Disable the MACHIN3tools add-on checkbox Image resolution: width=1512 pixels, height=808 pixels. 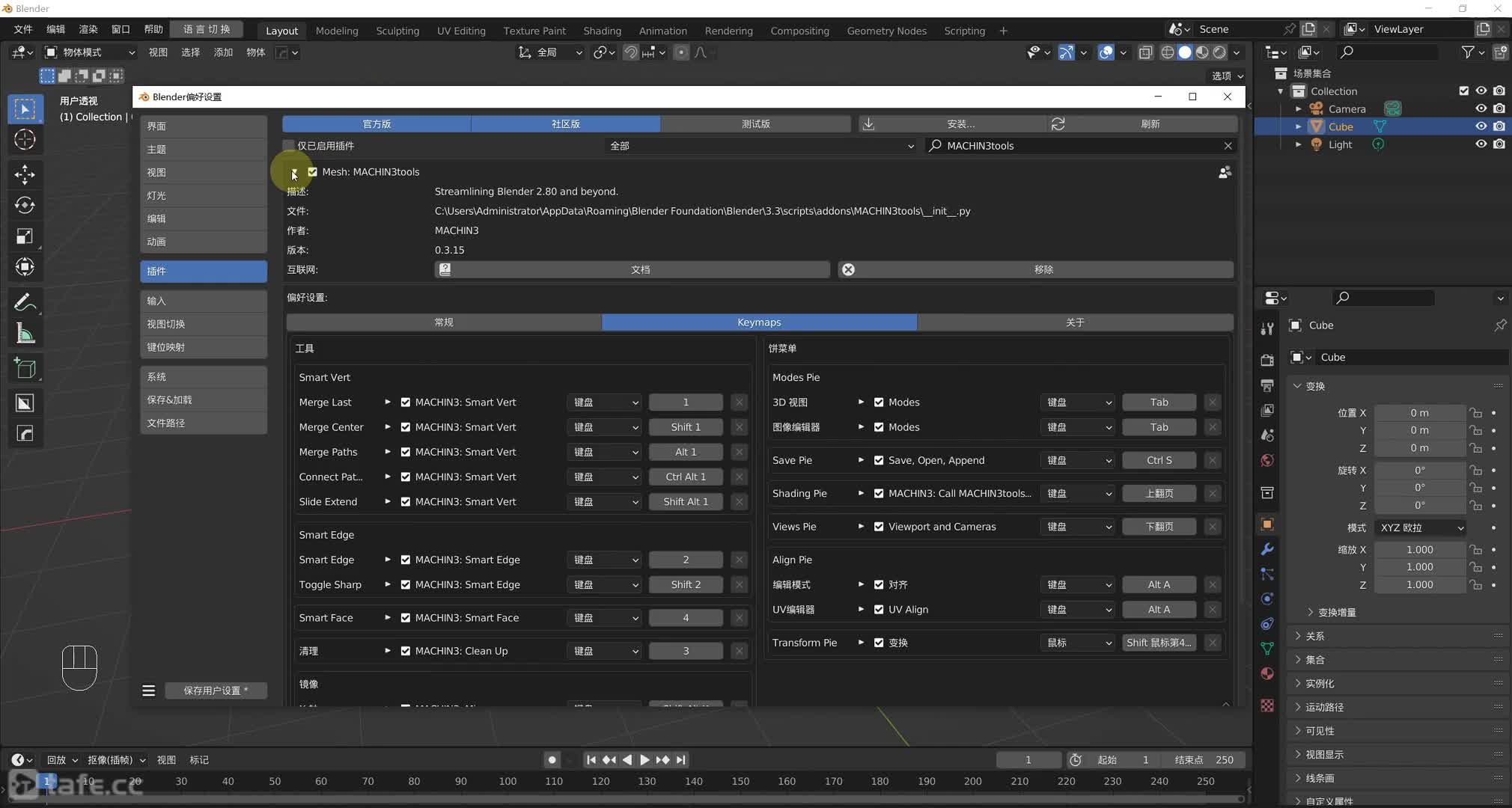click(x=313, y=172)
